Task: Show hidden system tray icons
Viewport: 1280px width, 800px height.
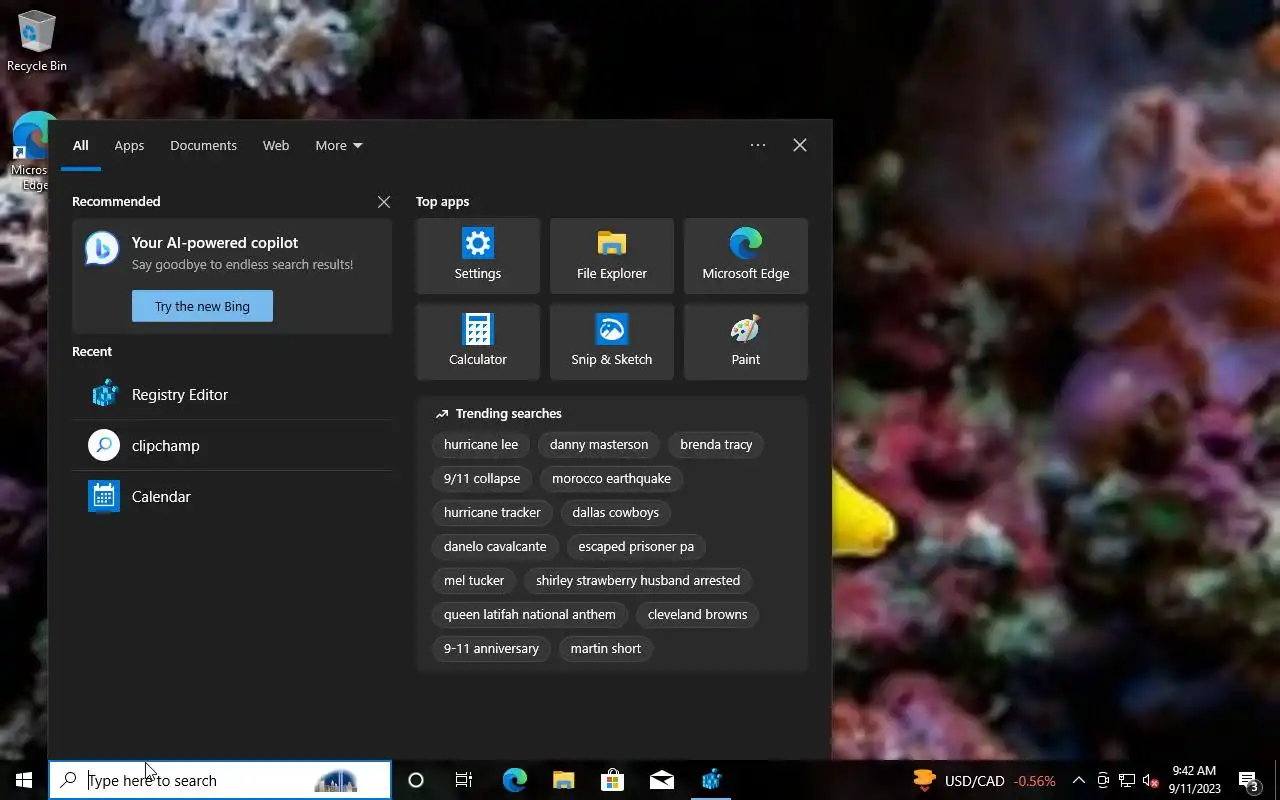Action: 1078,780
